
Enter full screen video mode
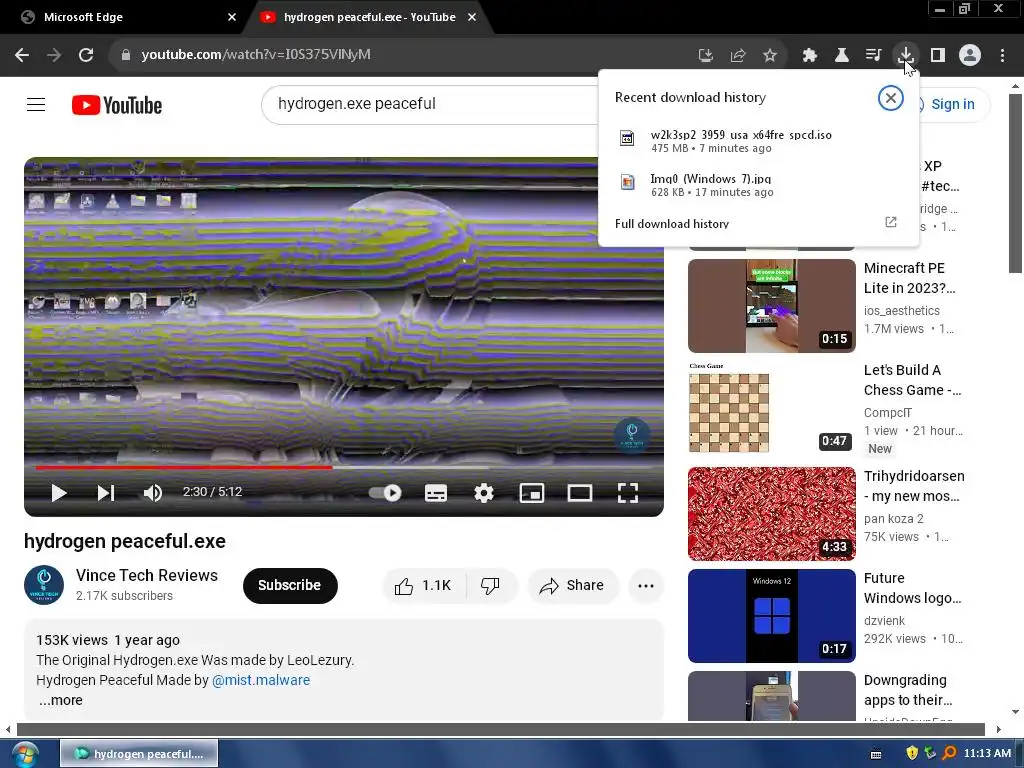[628, 493]
